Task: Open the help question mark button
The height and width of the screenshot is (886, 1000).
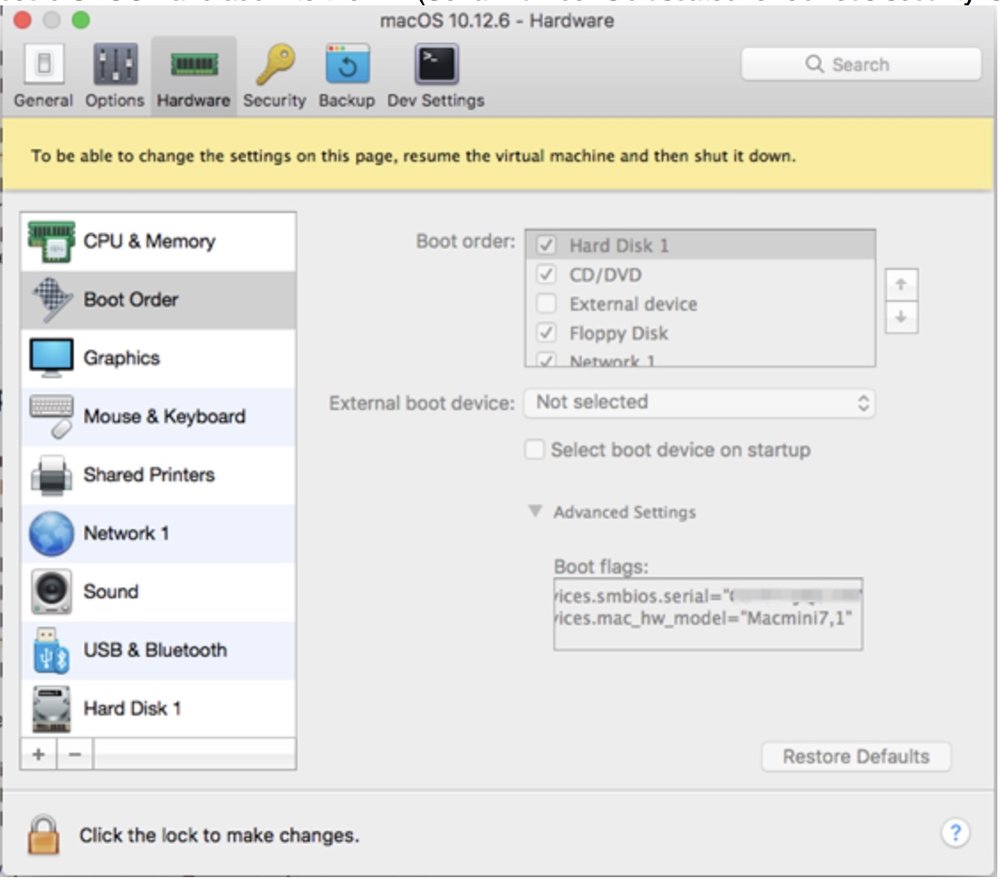Action: (955, 832)
